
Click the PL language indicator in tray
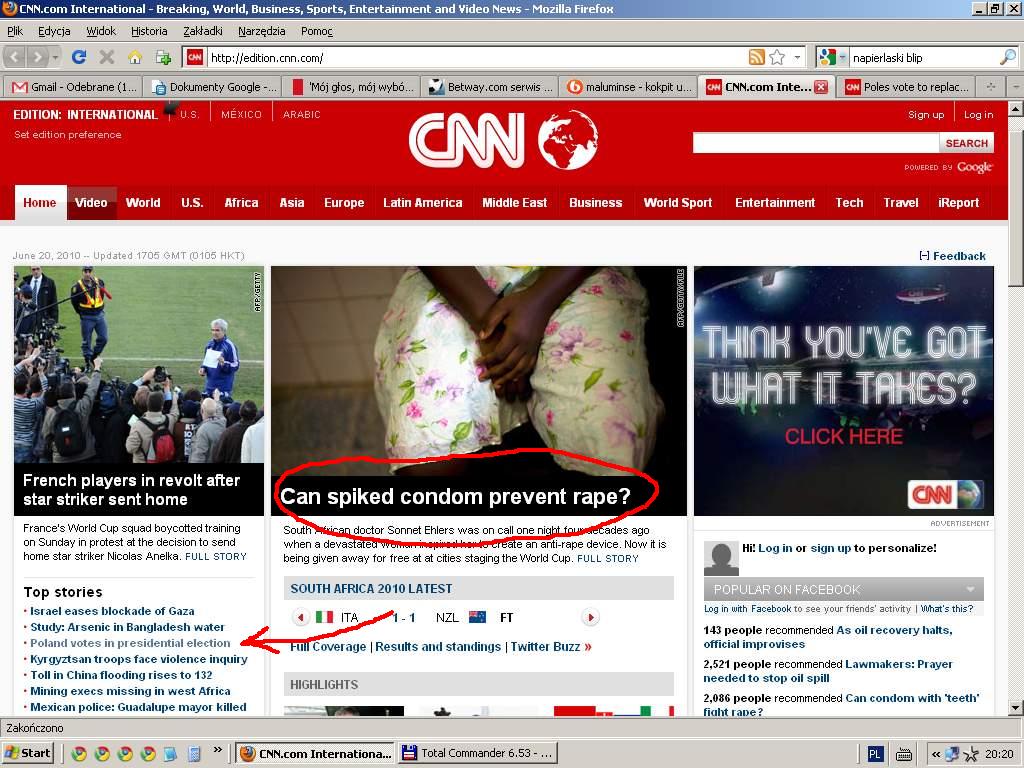coord(874,754)
